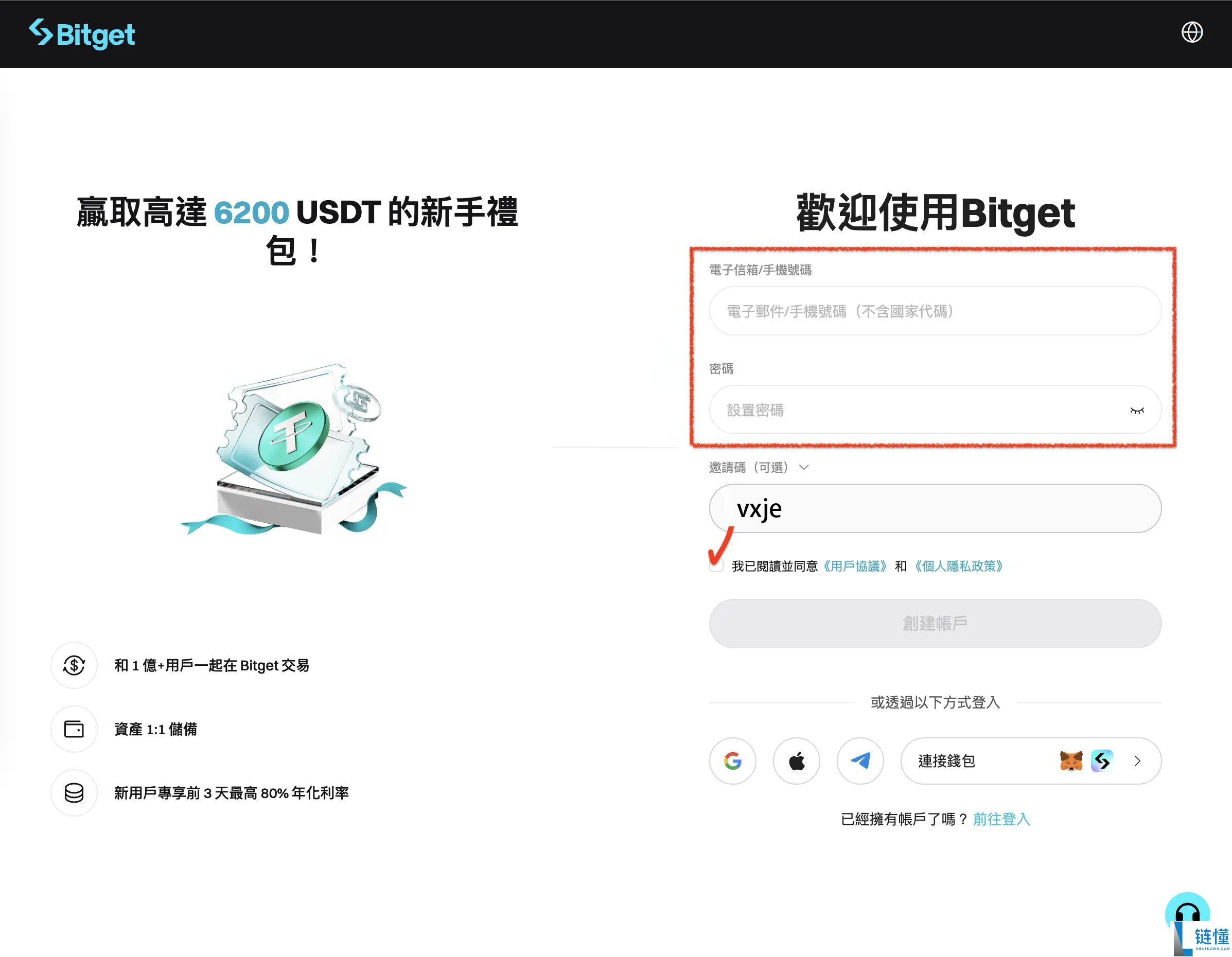Click the wallet icon beside 資產 1:1 儲備
The width and height of the screenshot is (1232, 957).
pos(74,729)
